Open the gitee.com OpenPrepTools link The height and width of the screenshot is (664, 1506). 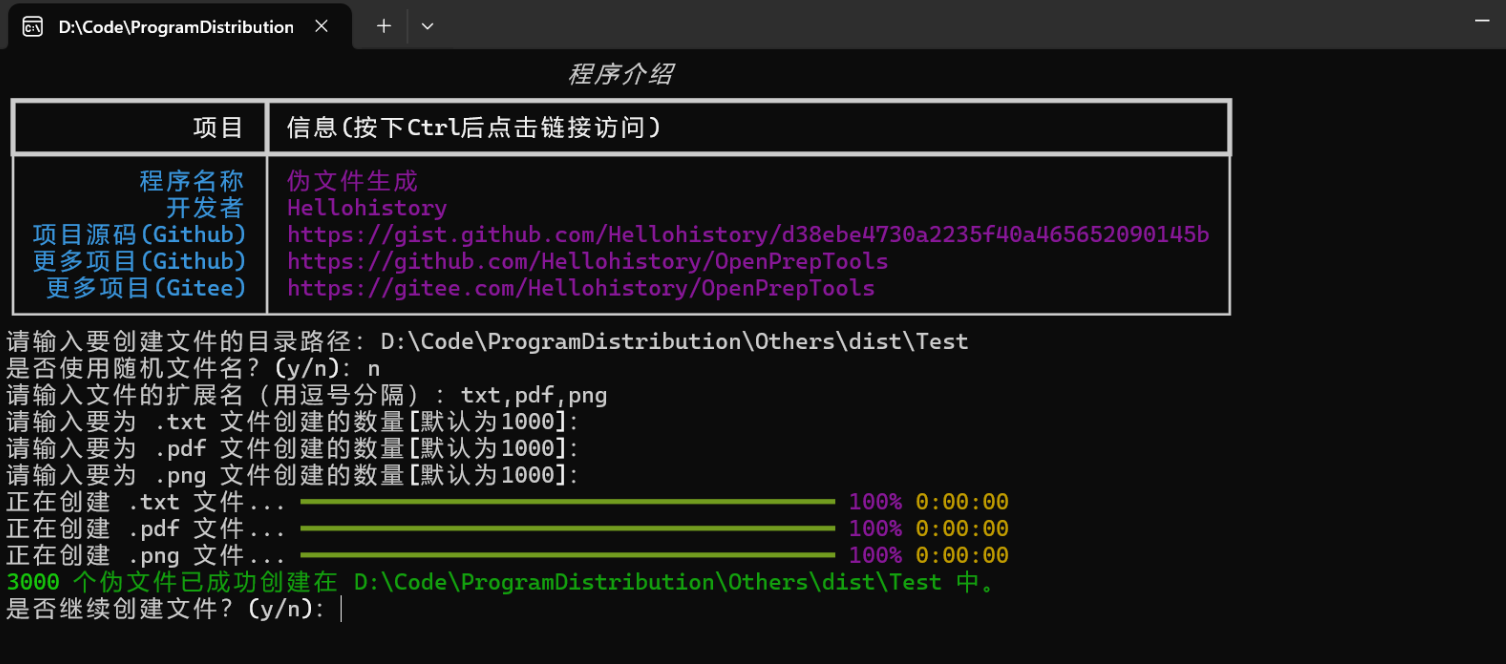tap(580, 289)
